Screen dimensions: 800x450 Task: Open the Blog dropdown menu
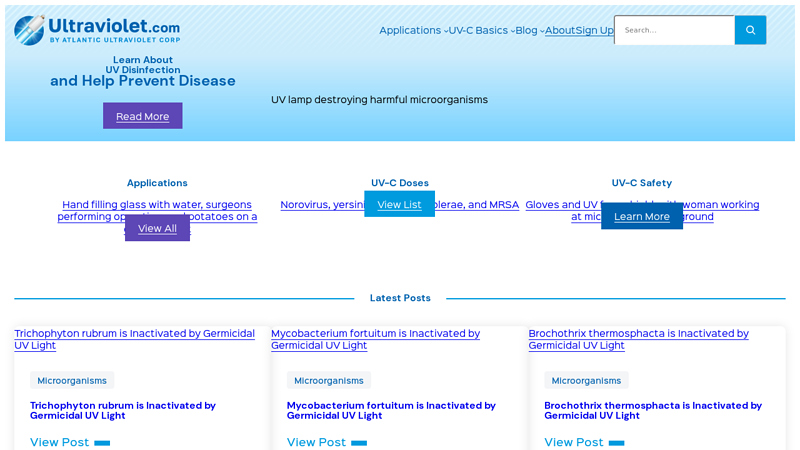click(529, 31)
